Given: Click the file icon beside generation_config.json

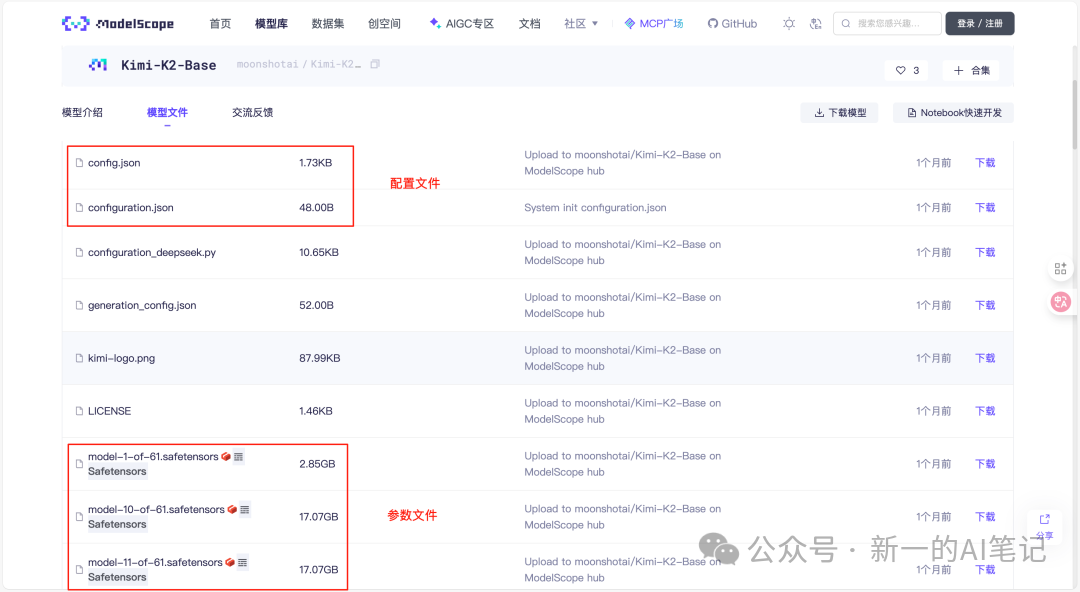Looking at the screenshot, I should pyautogui.click(x=79, y=305).
